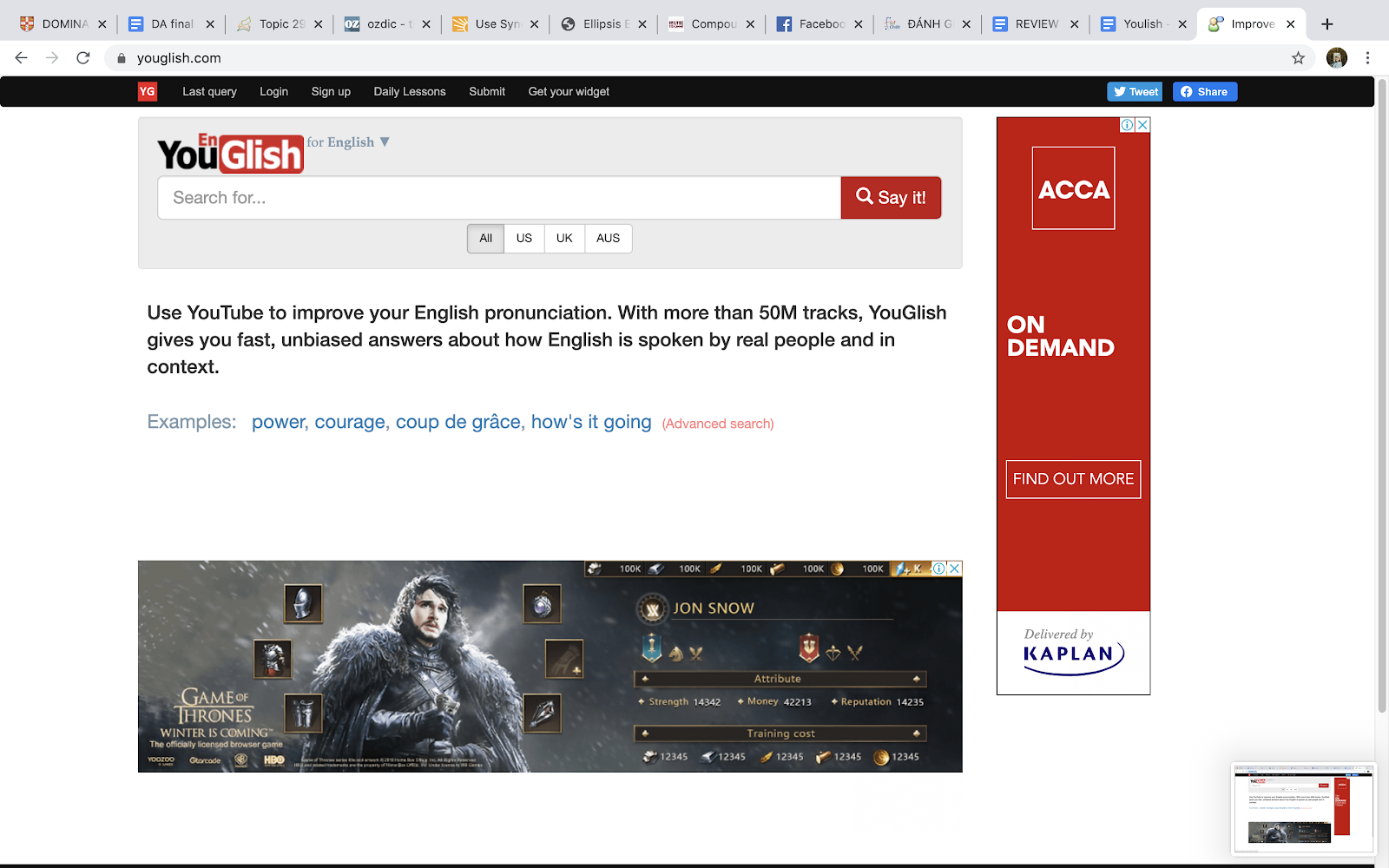Close the Game of Thrones banner ad
The image size is (1389, 868).
pos(954,569)
